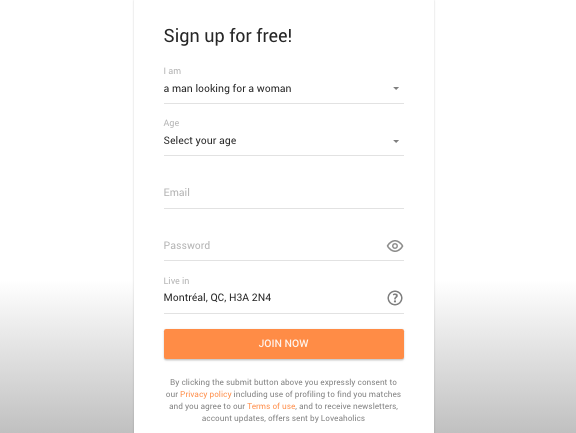Focus the Password input field
Viewport: 576px width, 433px height.
click(x=274, y=246)
